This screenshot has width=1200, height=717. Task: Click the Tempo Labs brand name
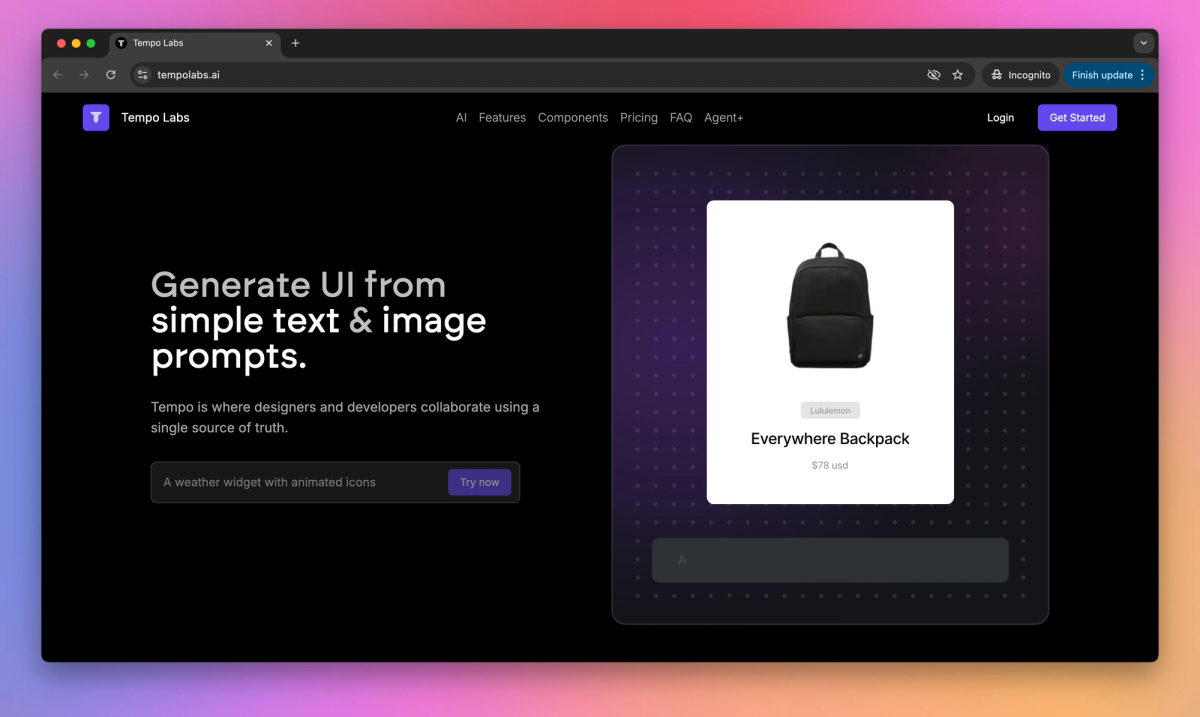pos(155,118)
